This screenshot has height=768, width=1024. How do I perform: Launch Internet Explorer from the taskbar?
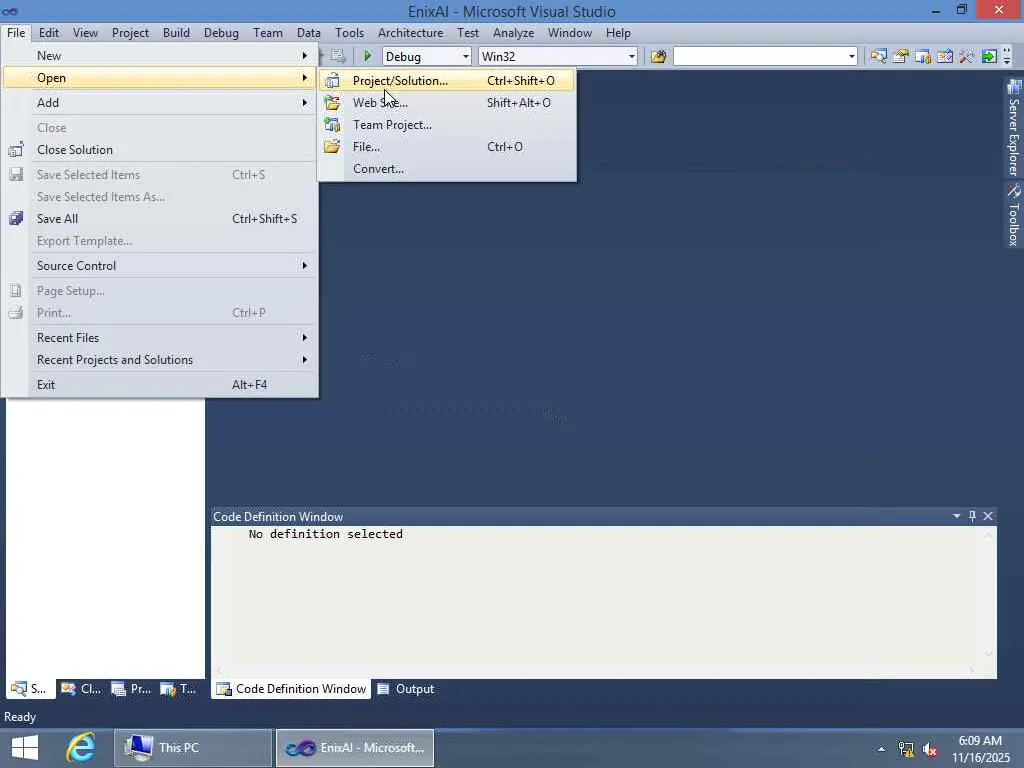(x=81, y=748)
